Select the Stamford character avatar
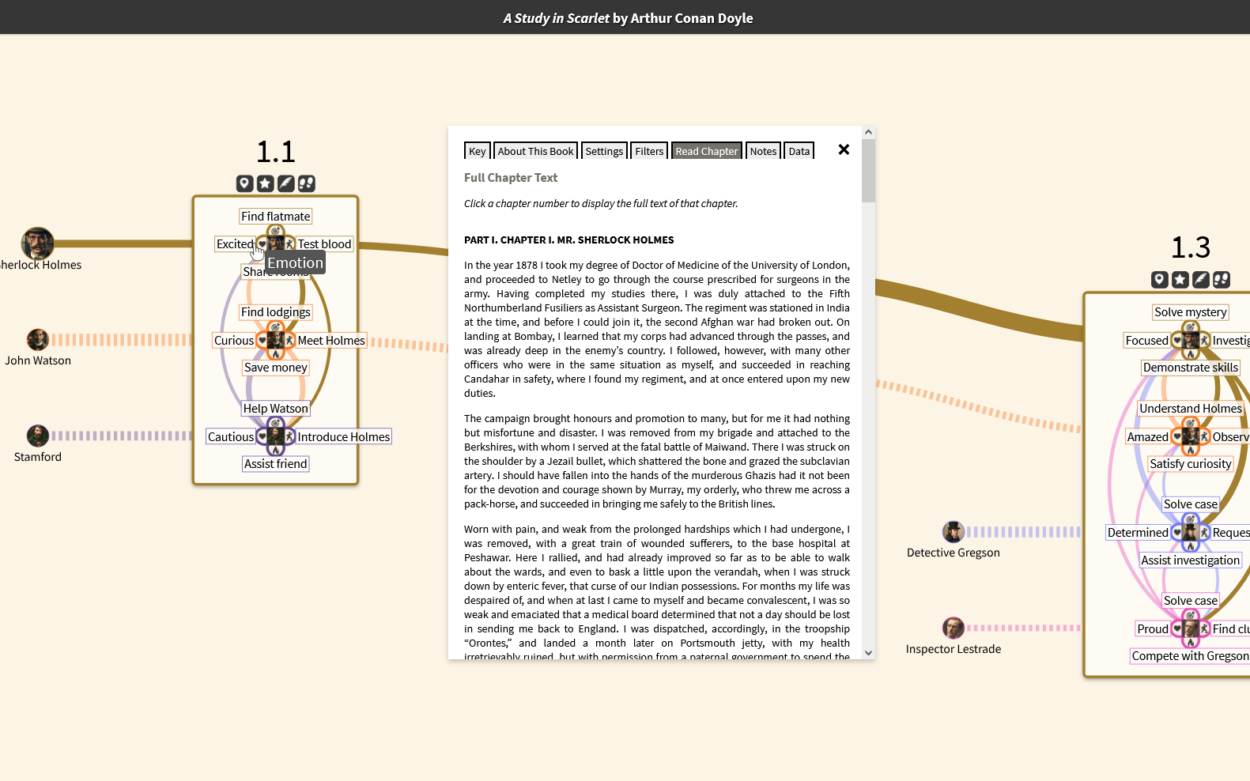Viewport: 1250px width, 781px height. click(x=38, y=436)
